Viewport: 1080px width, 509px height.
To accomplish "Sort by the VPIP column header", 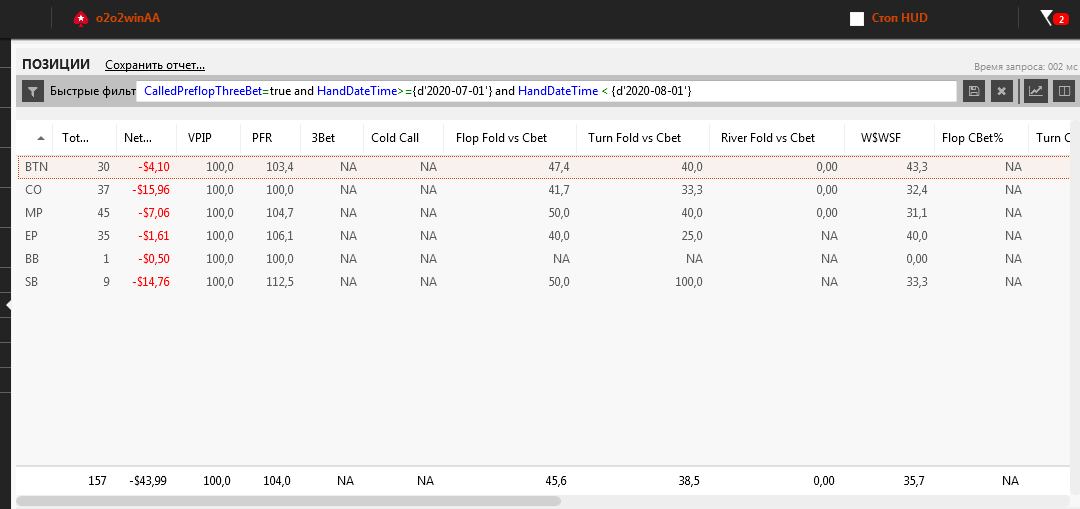I will (x=208, y=138).
